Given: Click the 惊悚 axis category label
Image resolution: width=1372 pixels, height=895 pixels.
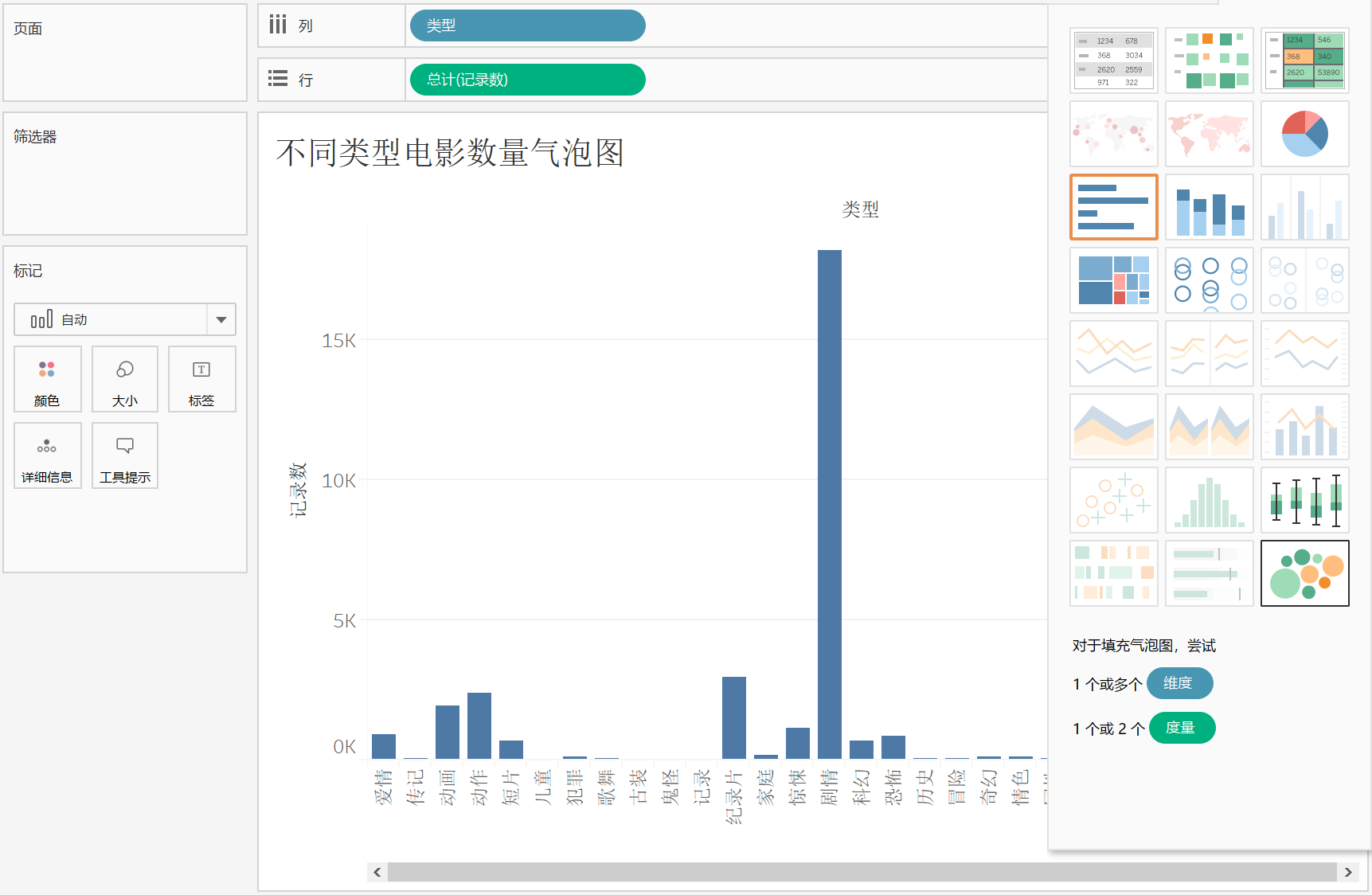Looking at the screenshot, I should pyautogui.click(x=798, y=787).
